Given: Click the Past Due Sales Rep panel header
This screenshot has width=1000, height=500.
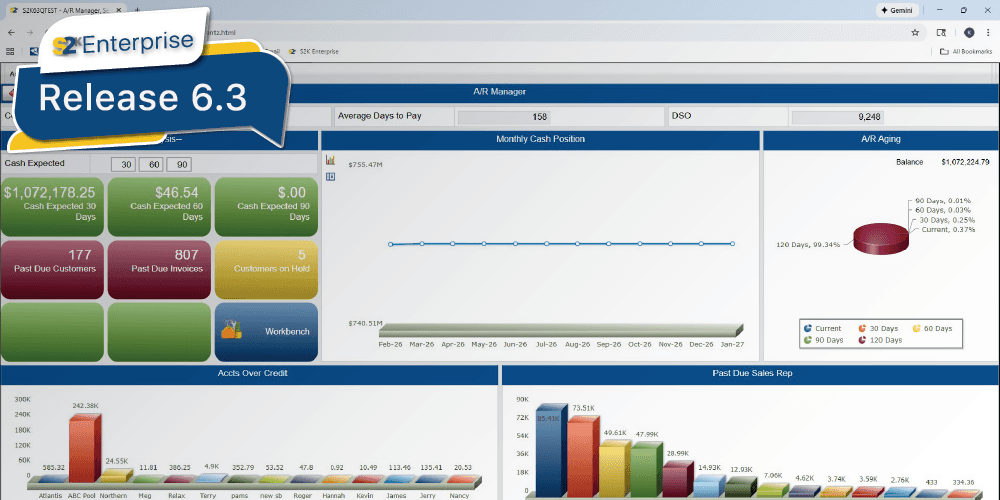Looking at the screenshot, I should [x=752, y=373].
